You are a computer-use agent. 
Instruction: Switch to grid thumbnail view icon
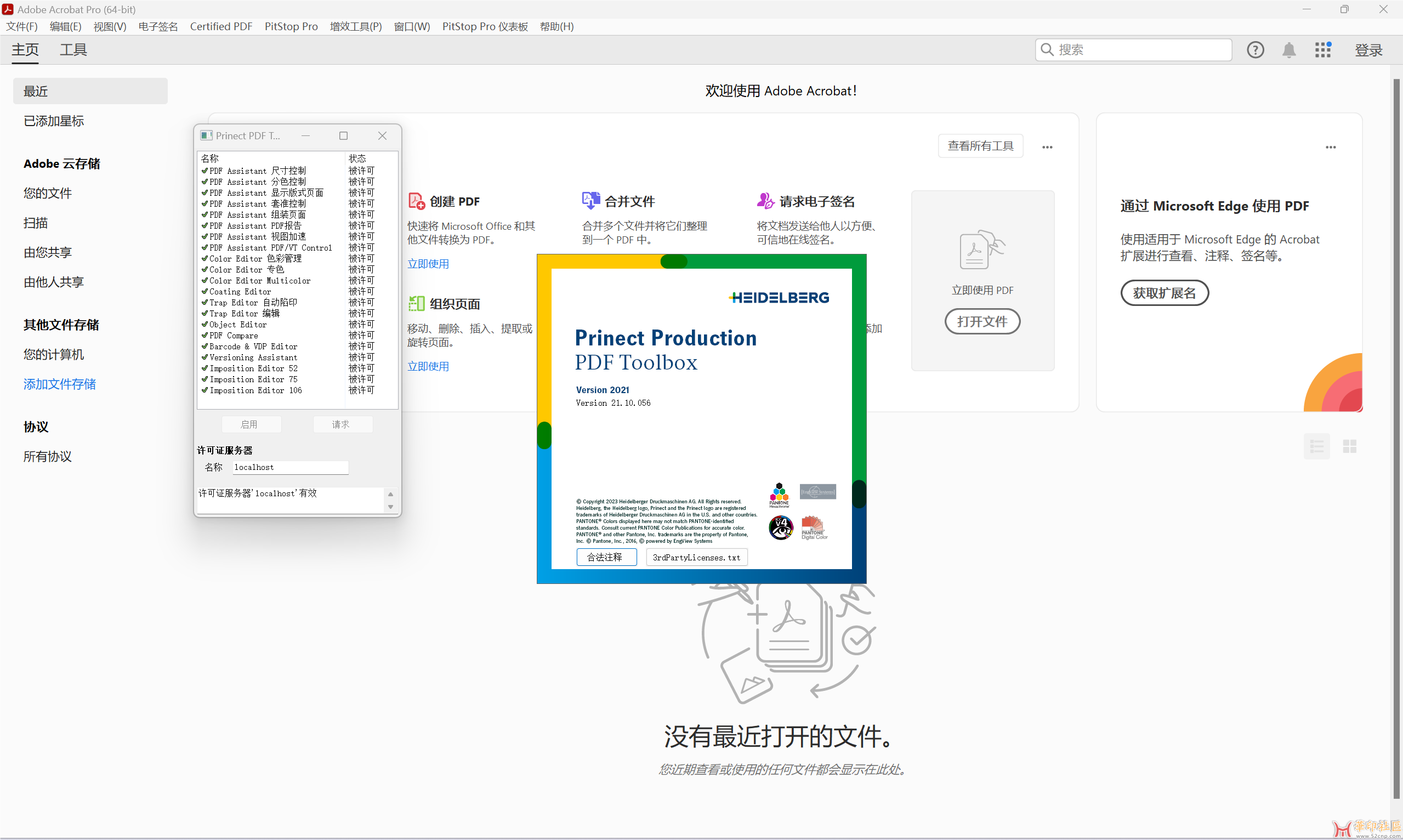pos(1349,447)
